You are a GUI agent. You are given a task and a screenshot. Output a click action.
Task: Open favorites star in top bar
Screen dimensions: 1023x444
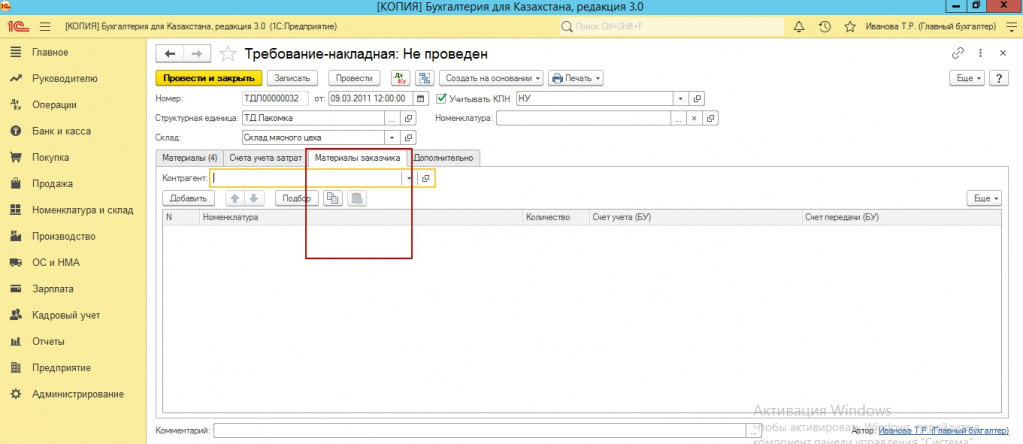(x=849, y=27)
